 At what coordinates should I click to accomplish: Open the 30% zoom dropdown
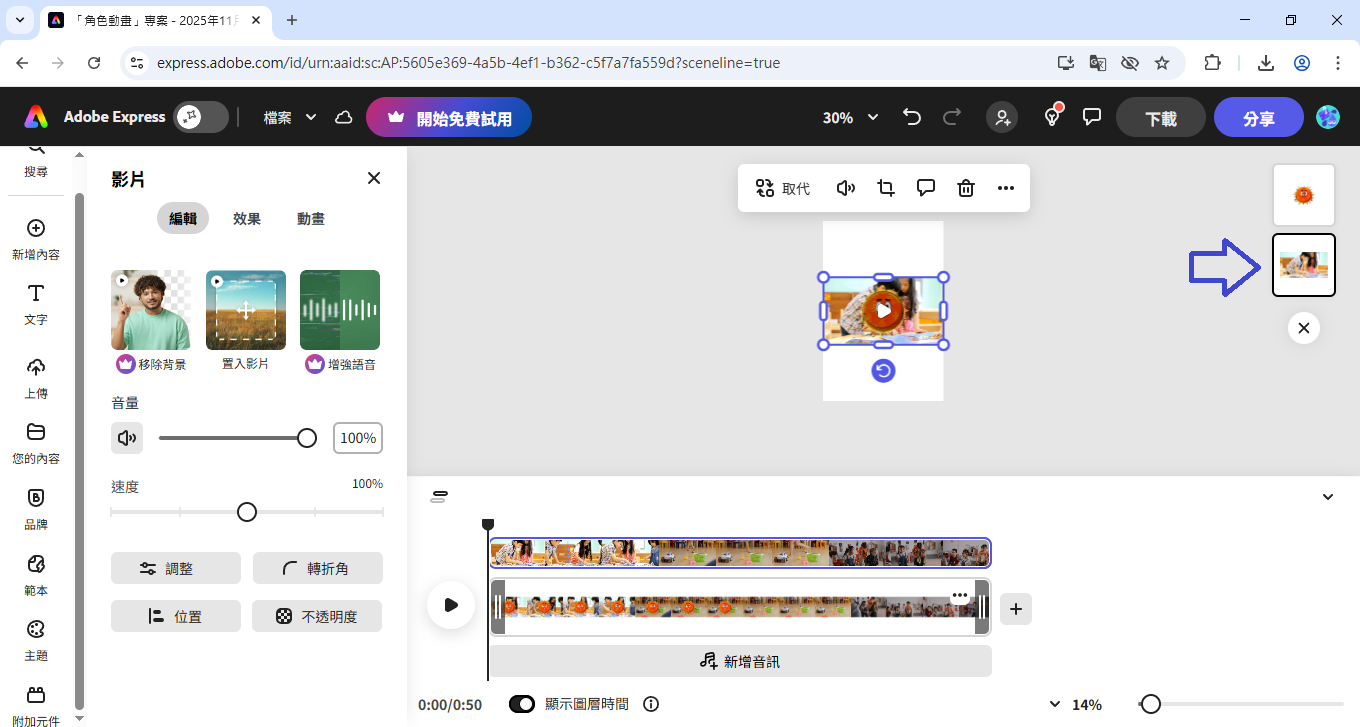[x=850, y=117]
